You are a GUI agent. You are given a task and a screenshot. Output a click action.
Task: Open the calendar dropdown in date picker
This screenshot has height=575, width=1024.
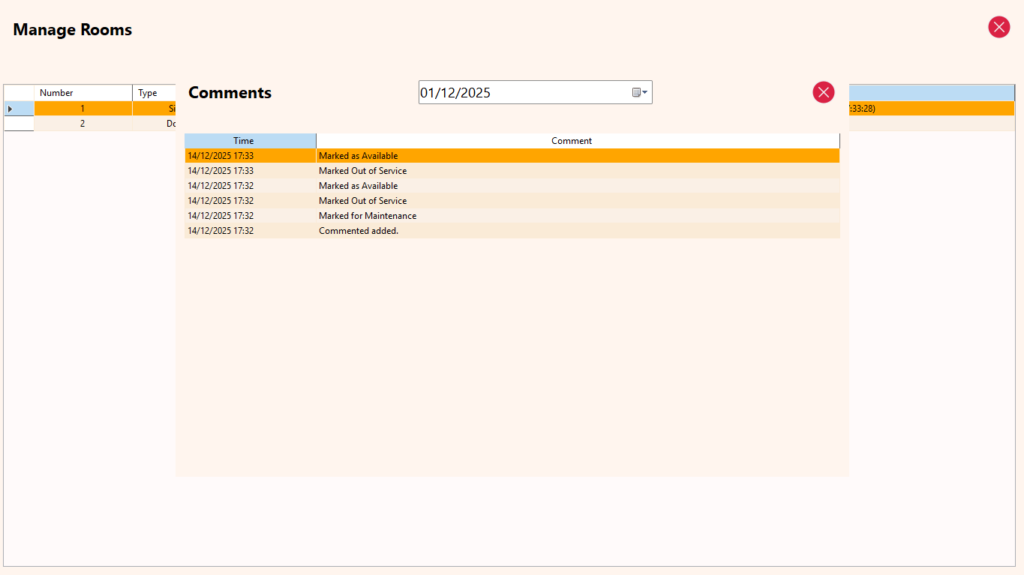click(x=640, y=93)
